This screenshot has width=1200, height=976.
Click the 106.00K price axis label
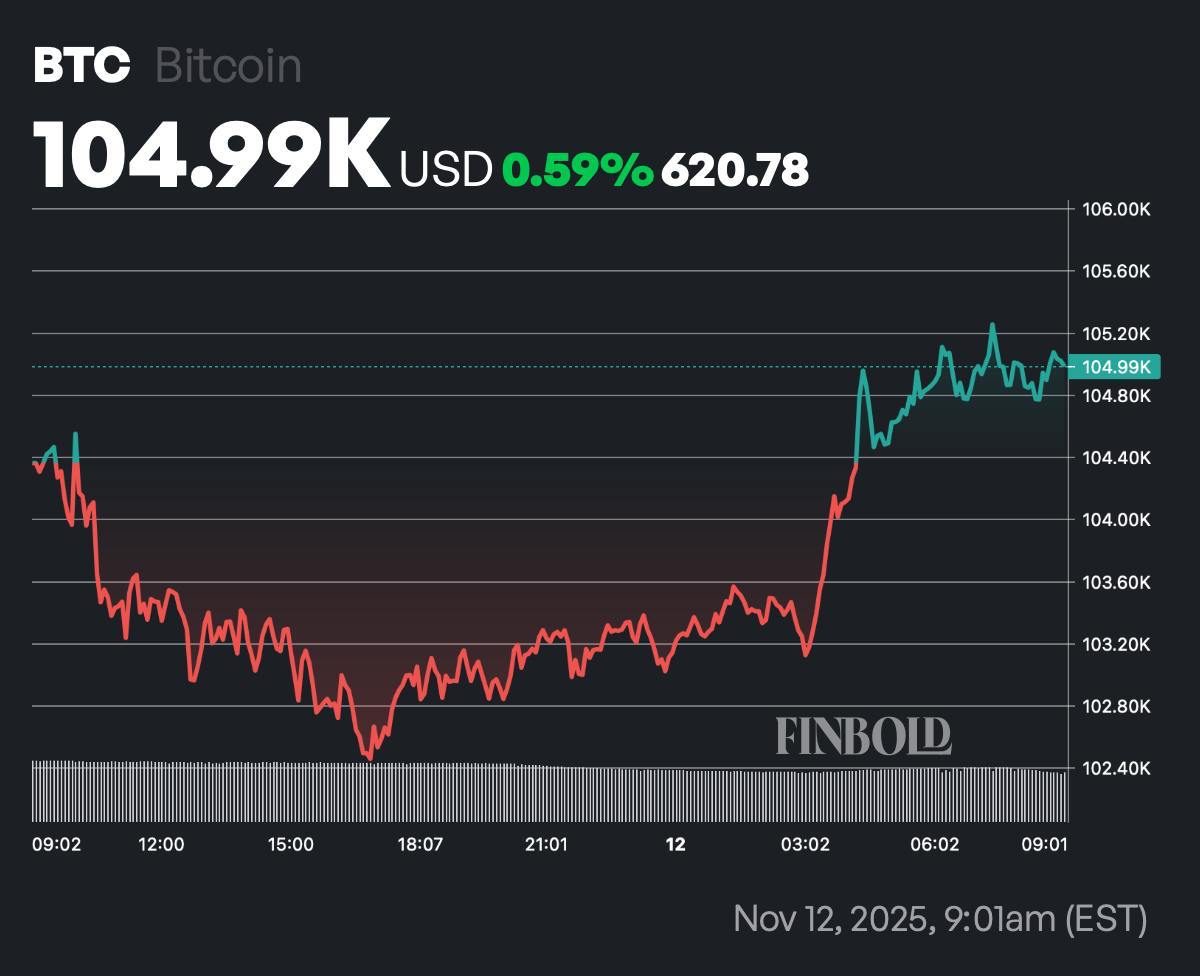point(1116,210)
